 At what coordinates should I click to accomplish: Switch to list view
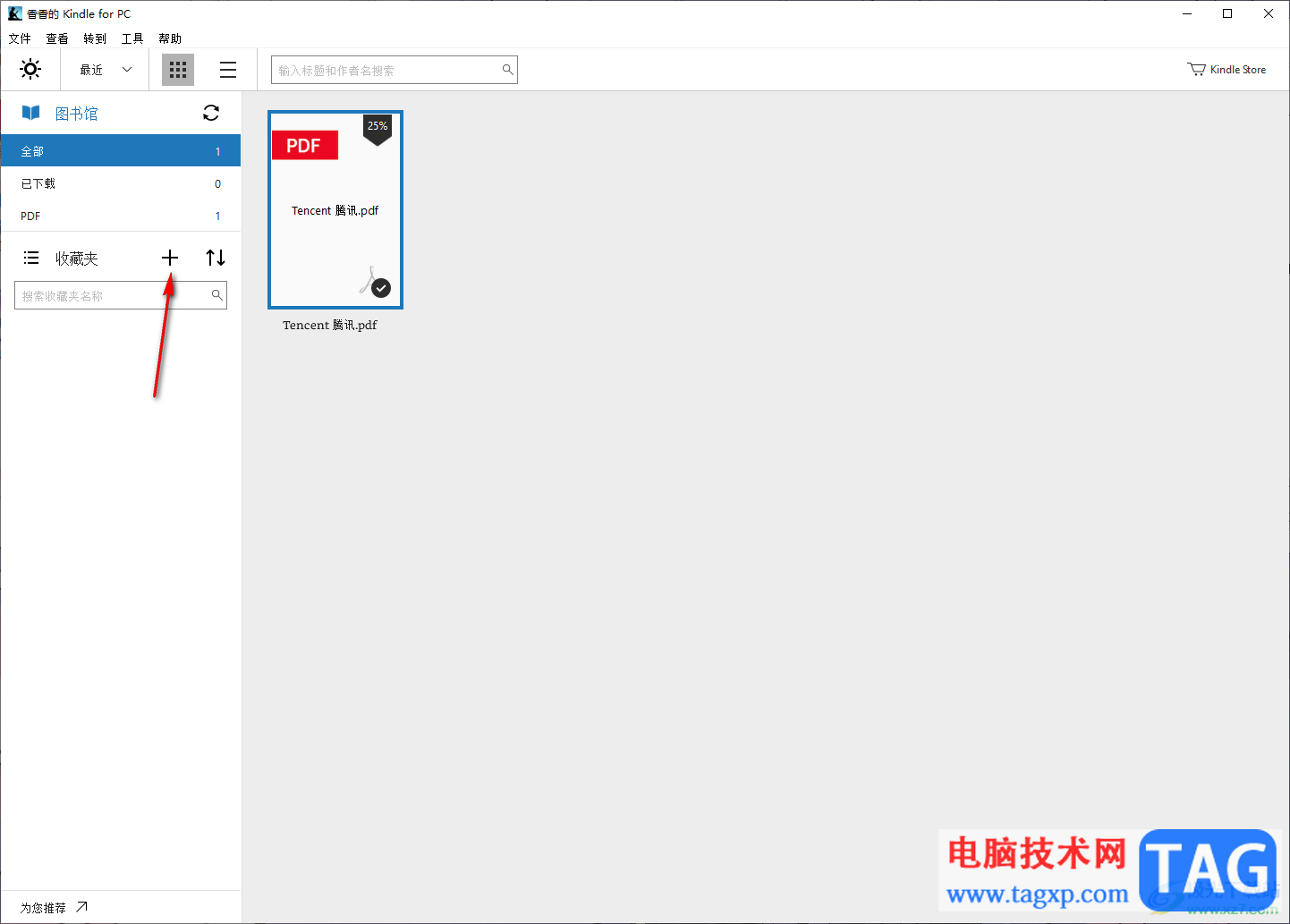(228, 70)
